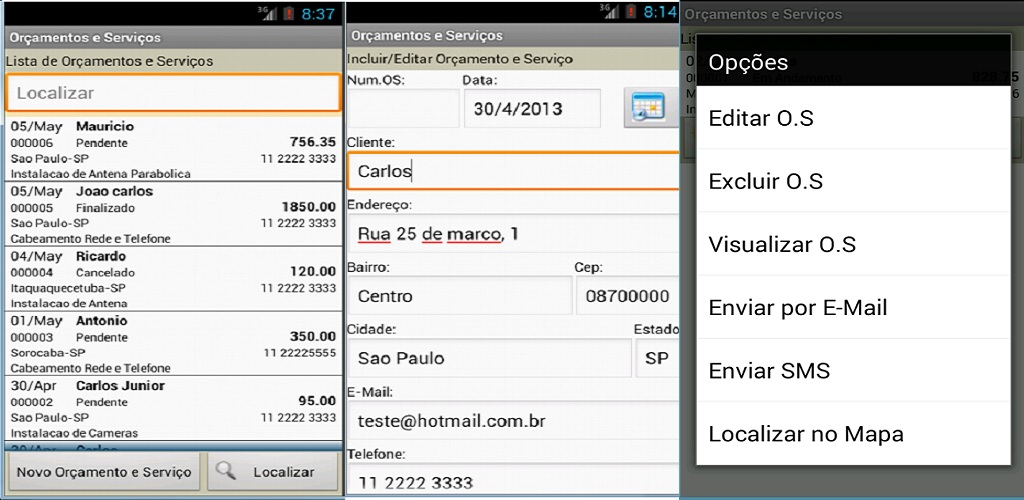Open the calendar date picker icon
This screenshot has width=1024, height=500.
pos(648,108)
